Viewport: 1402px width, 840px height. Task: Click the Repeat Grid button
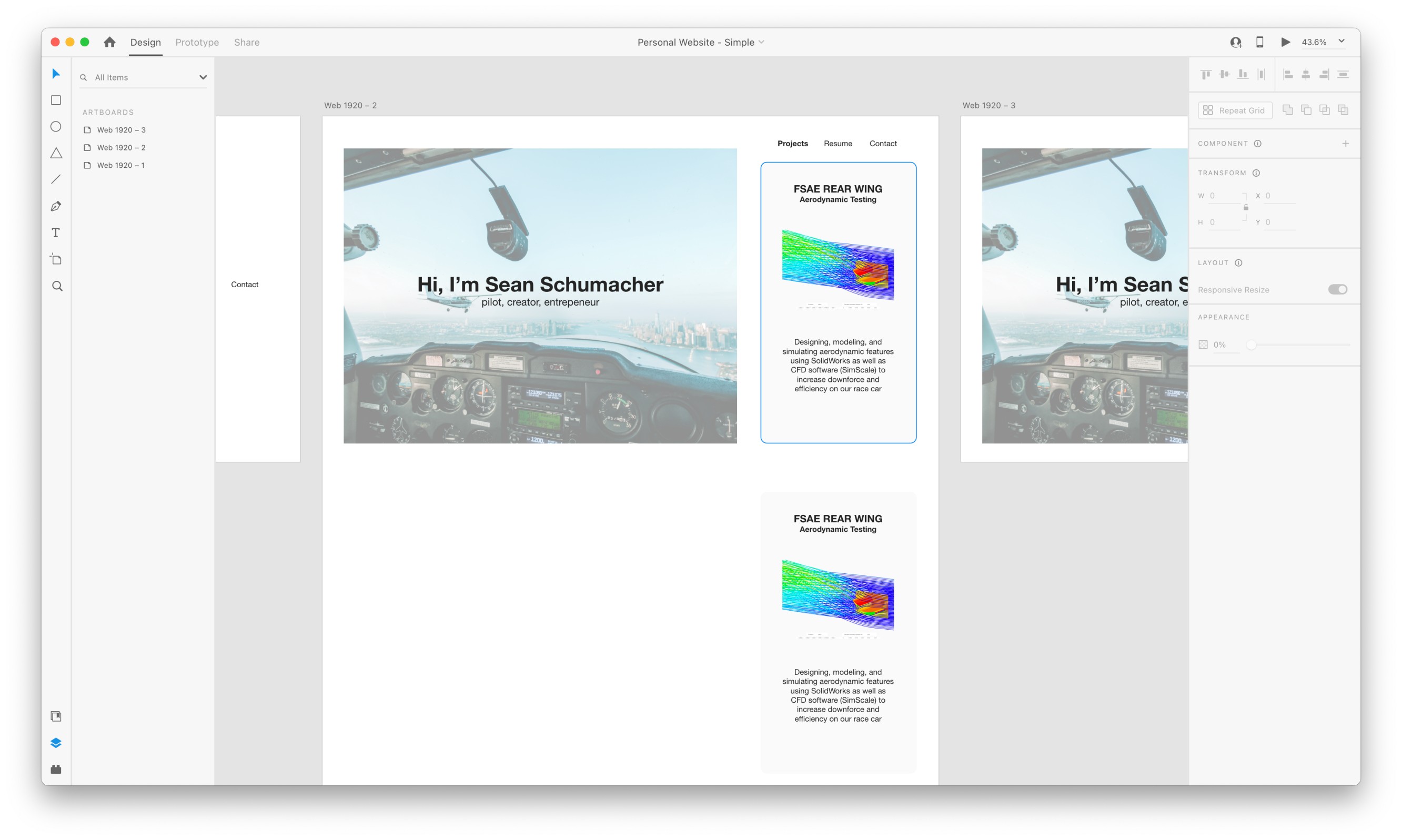[1235, 110]
